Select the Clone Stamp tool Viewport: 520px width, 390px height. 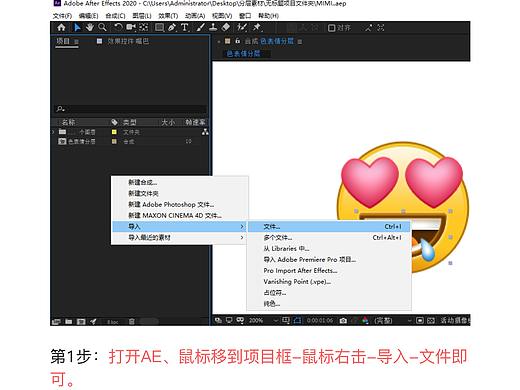pyautogui.click(x=213, y=28)
